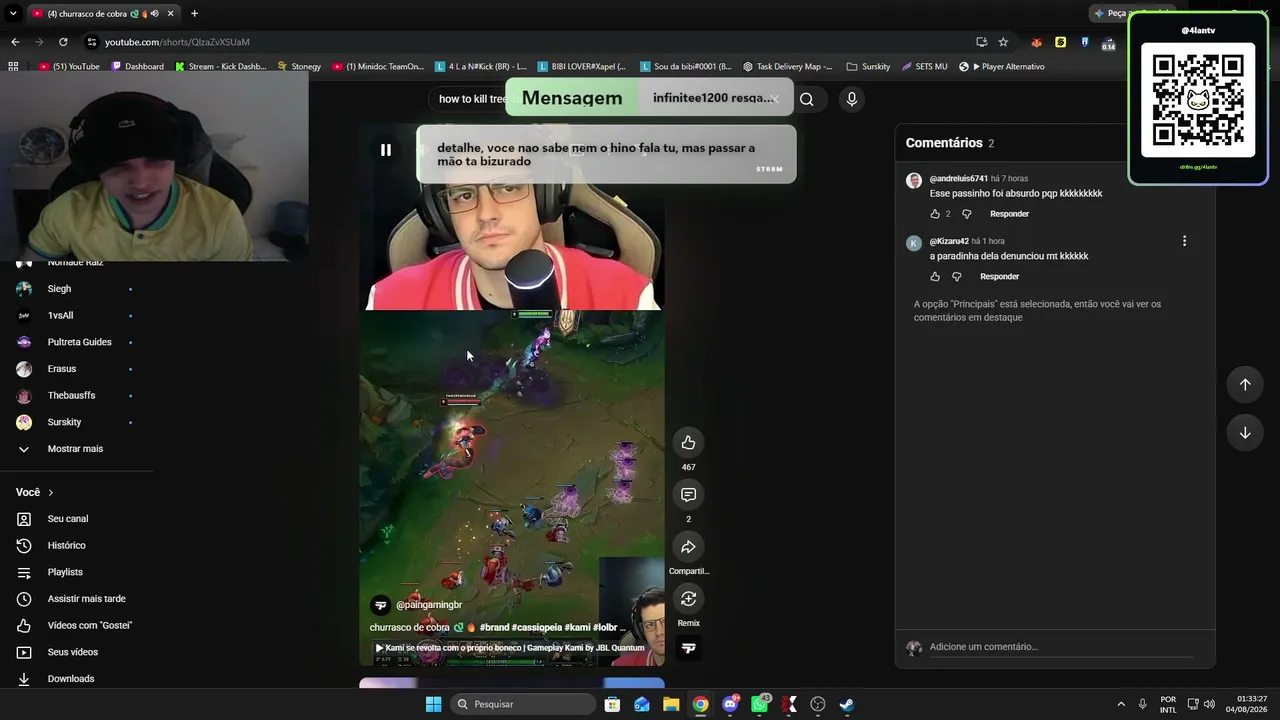1280x720 pixels.
Task: Open the linked video 'Kami se revolta'
Action: (x=510, y=648)
